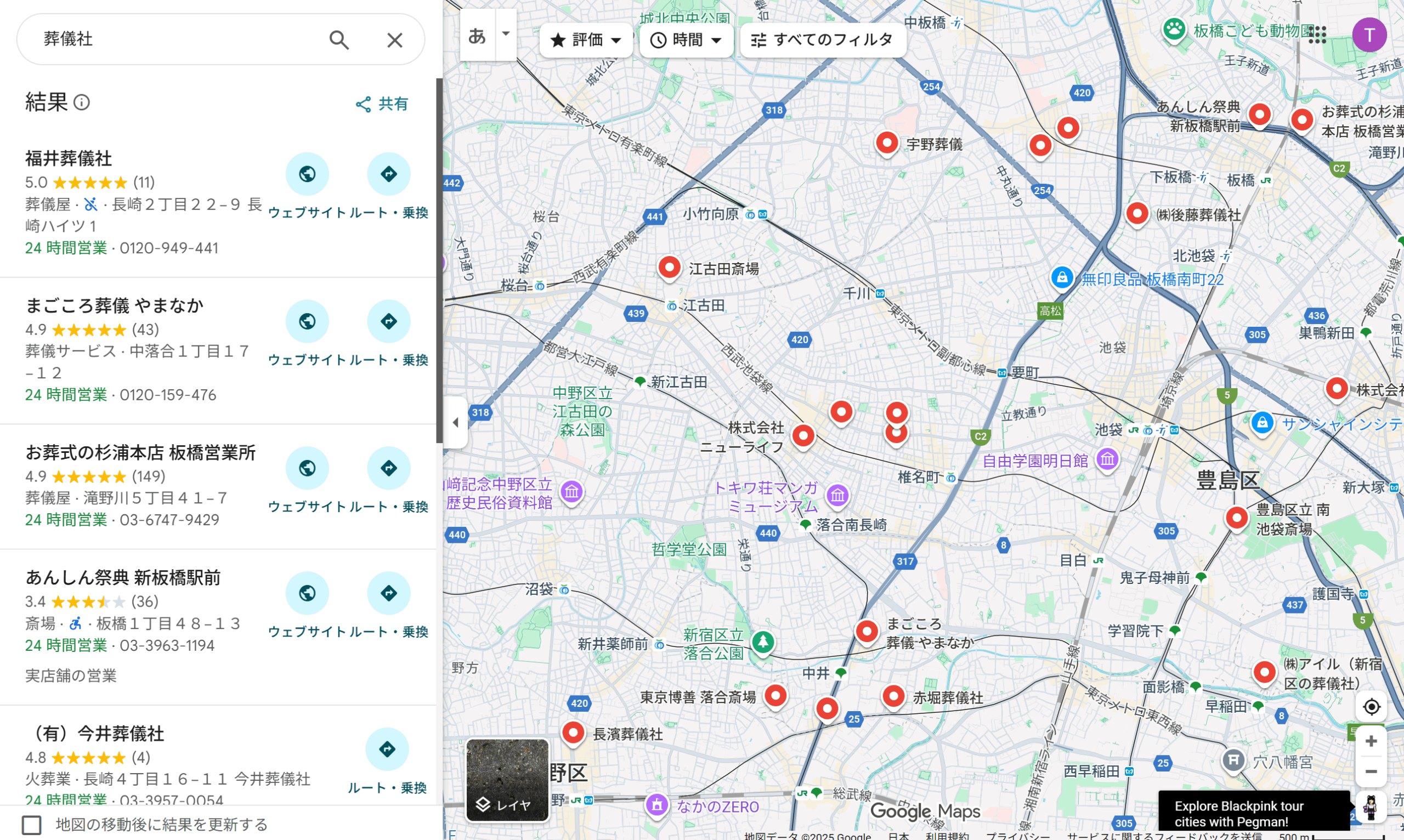Open input method arrow next to あ
Screen dimensions: 1404x840
pyautogui.click(x=506, y=34)
